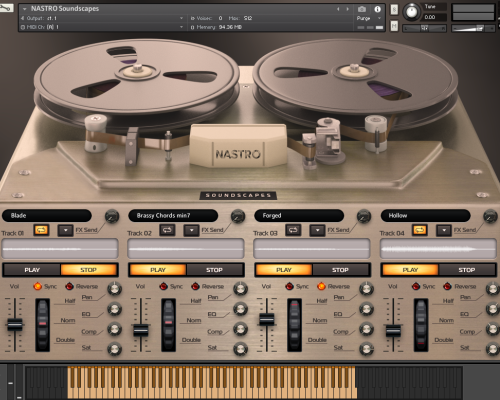
Task: Click Track 01 Sat knob
Action: click(114, 349)
